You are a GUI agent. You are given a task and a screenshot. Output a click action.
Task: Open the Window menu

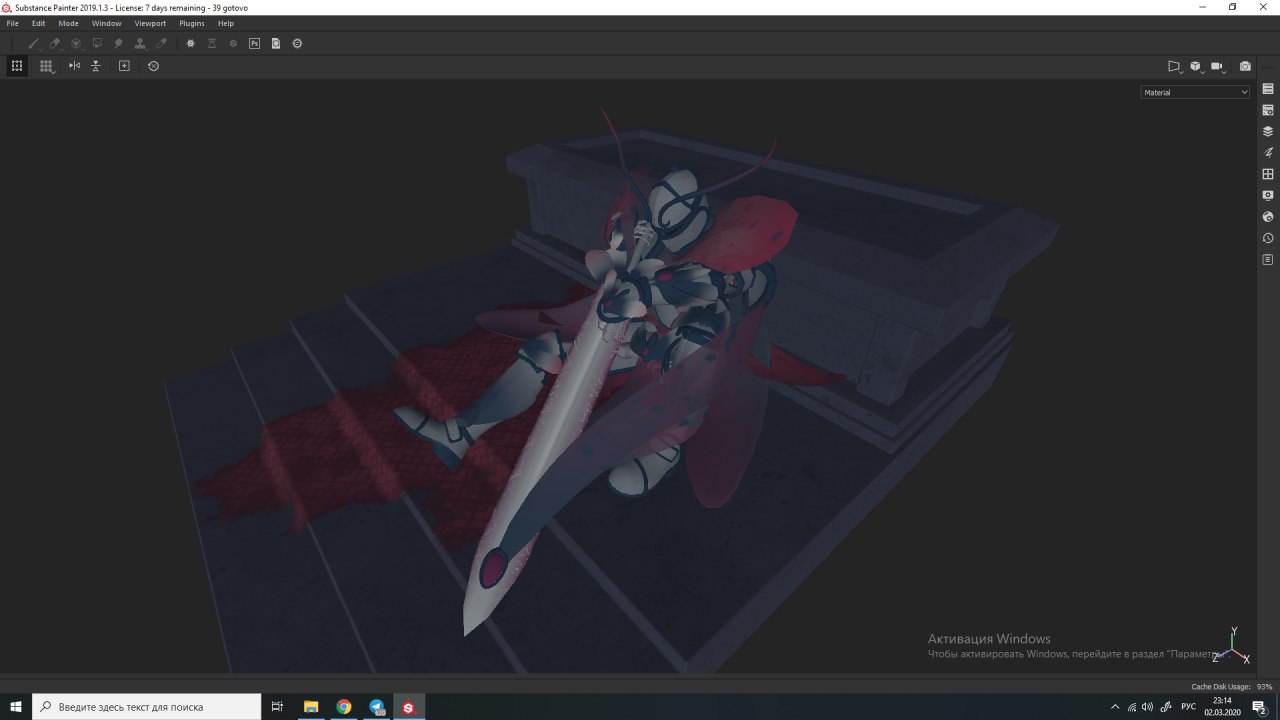pos(107,23)
